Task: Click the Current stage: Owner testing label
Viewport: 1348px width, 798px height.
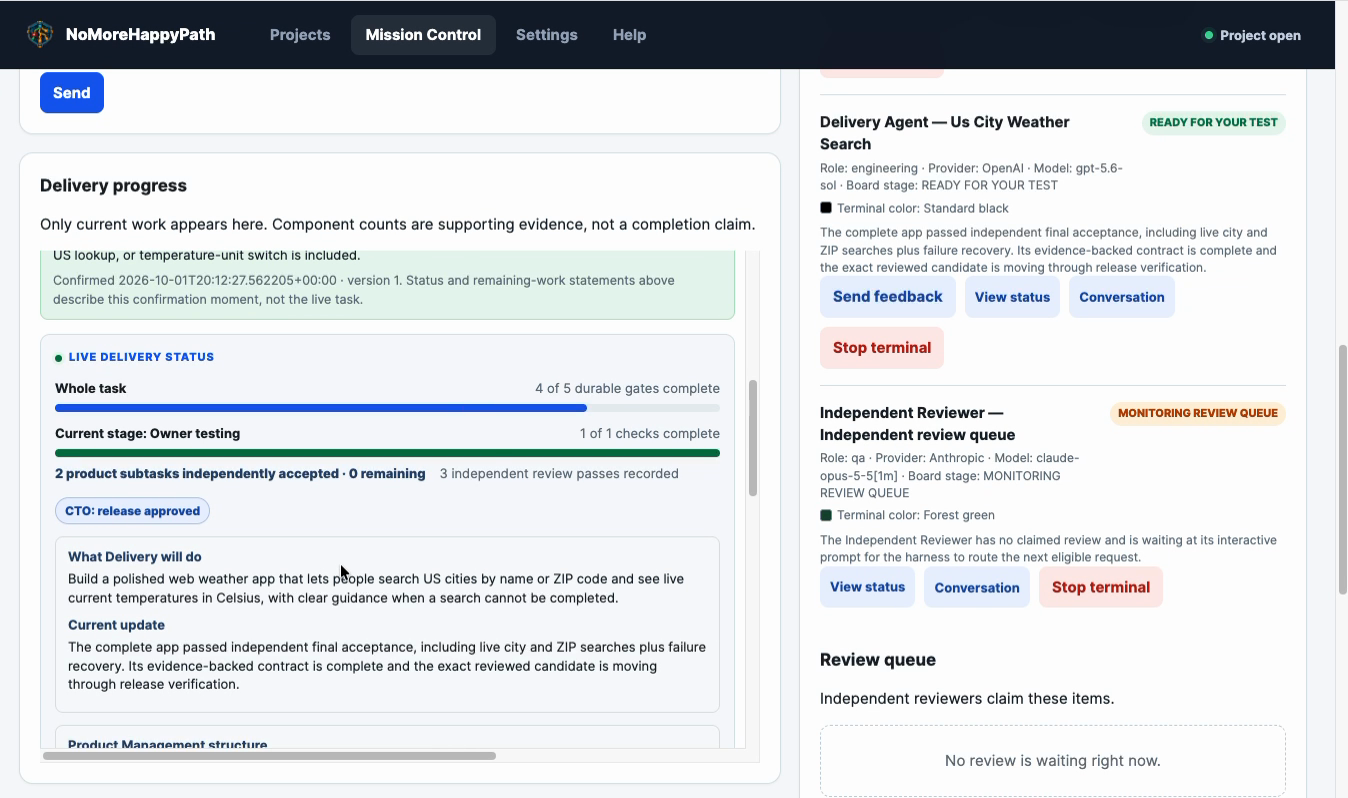Action: 147,433
